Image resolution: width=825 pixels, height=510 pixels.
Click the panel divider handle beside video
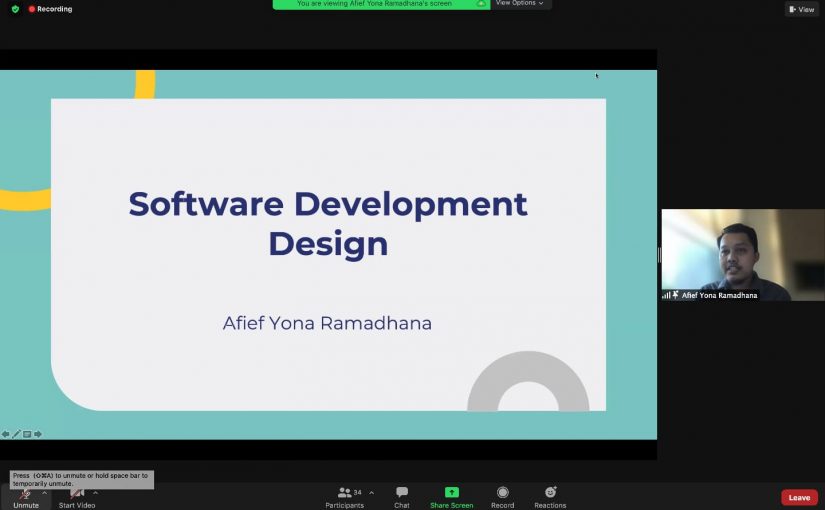tap(659, 255)
